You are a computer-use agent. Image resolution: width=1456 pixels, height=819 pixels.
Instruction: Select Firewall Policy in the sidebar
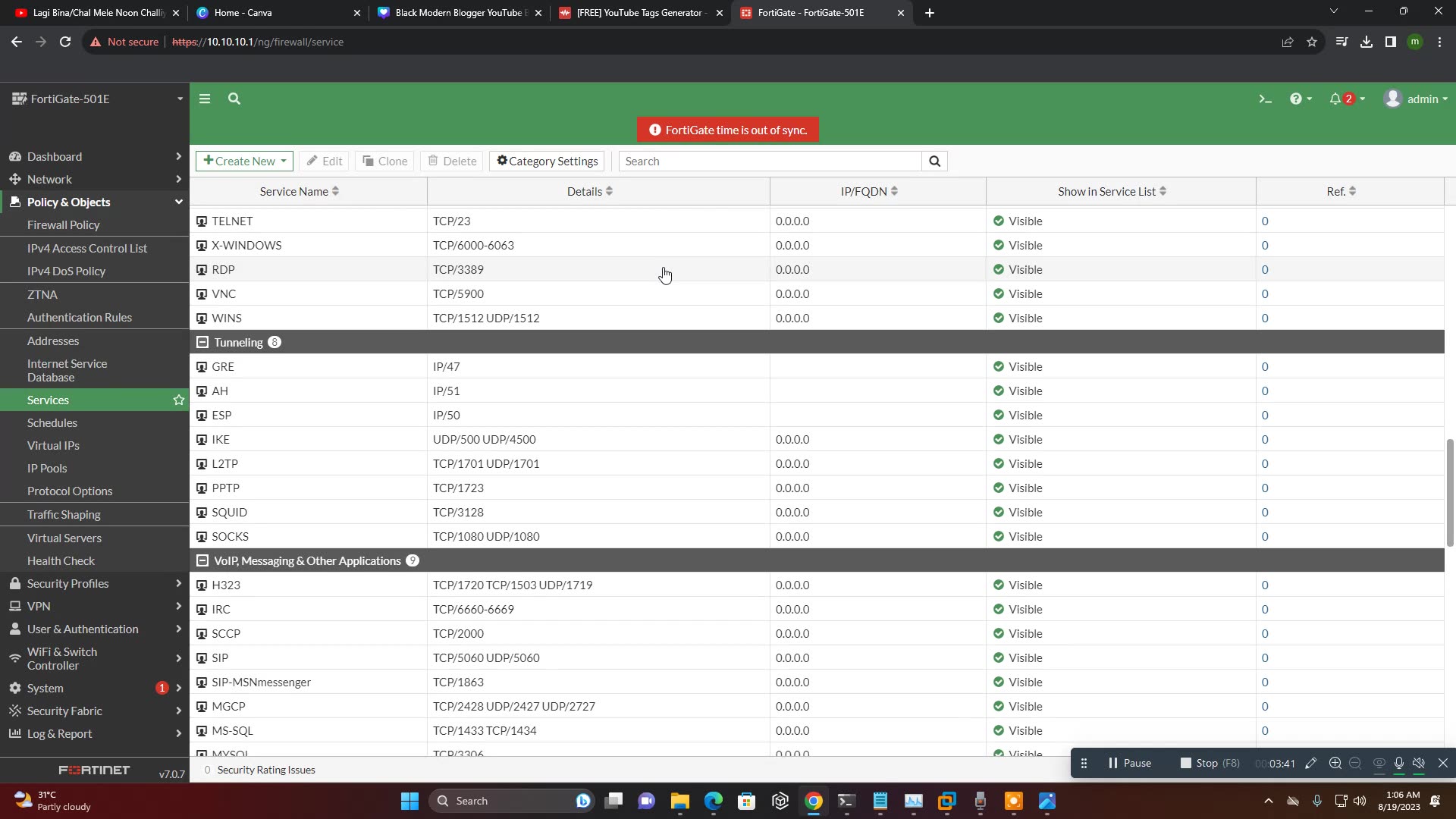click(64, 224)
